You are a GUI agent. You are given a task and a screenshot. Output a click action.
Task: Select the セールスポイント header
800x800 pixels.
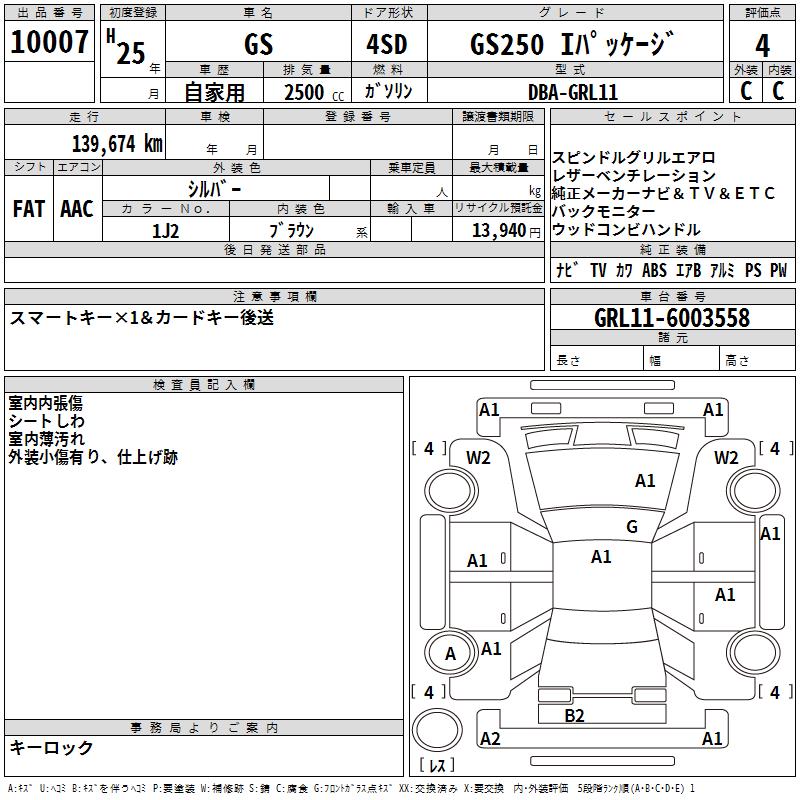[672, 116]
